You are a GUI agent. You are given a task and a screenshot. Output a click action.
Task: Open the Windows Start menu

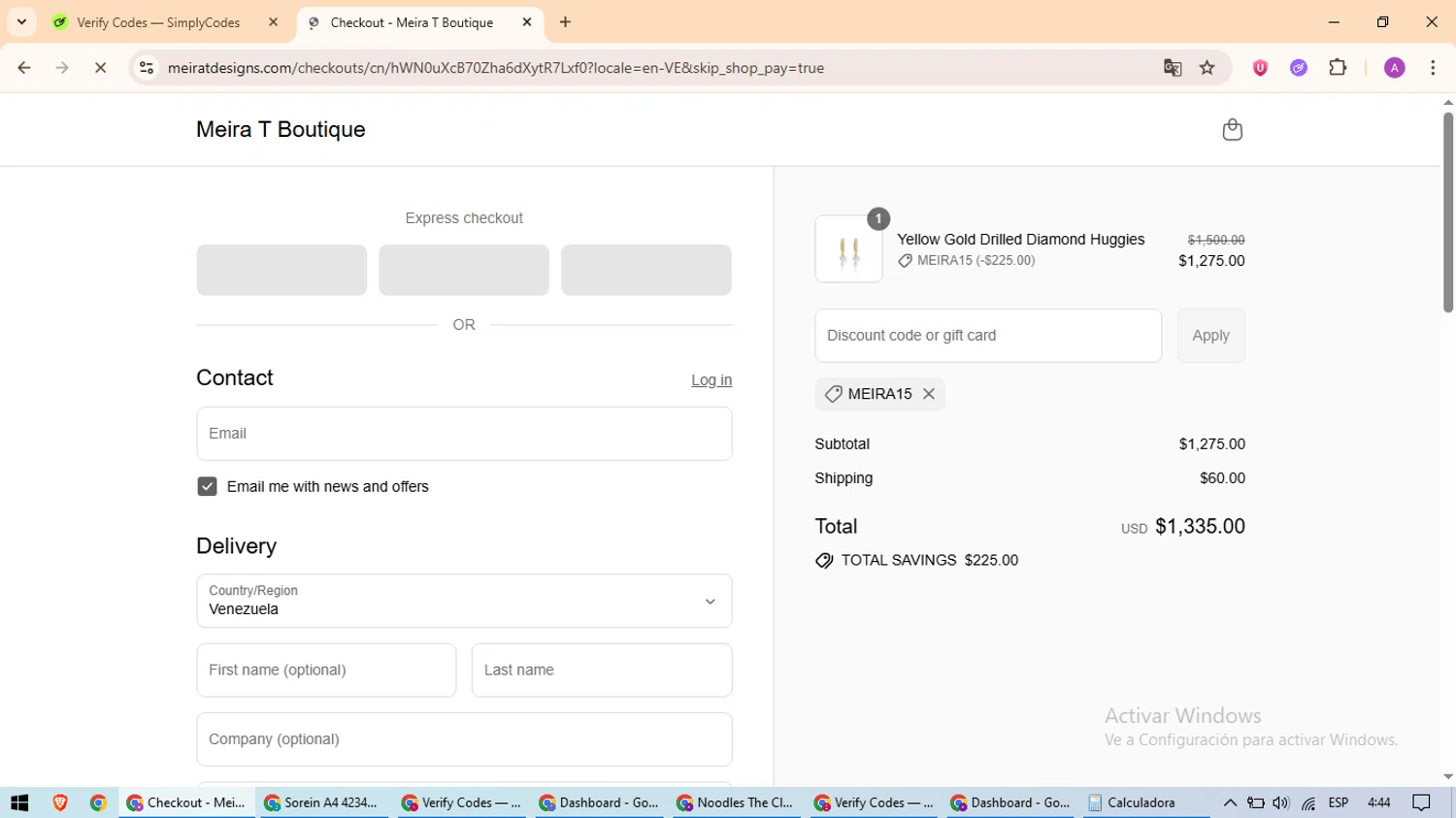coord(19,802)
